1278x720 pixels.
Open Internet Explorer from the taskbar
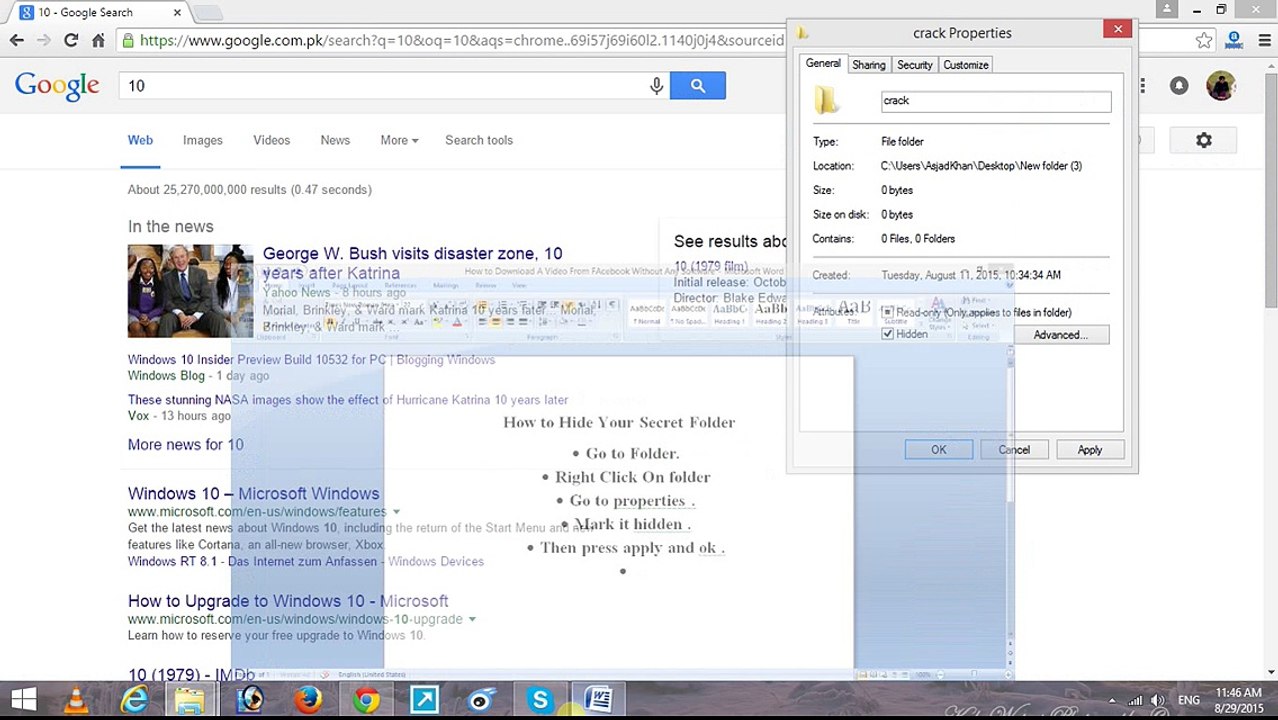tap(134, 699)
